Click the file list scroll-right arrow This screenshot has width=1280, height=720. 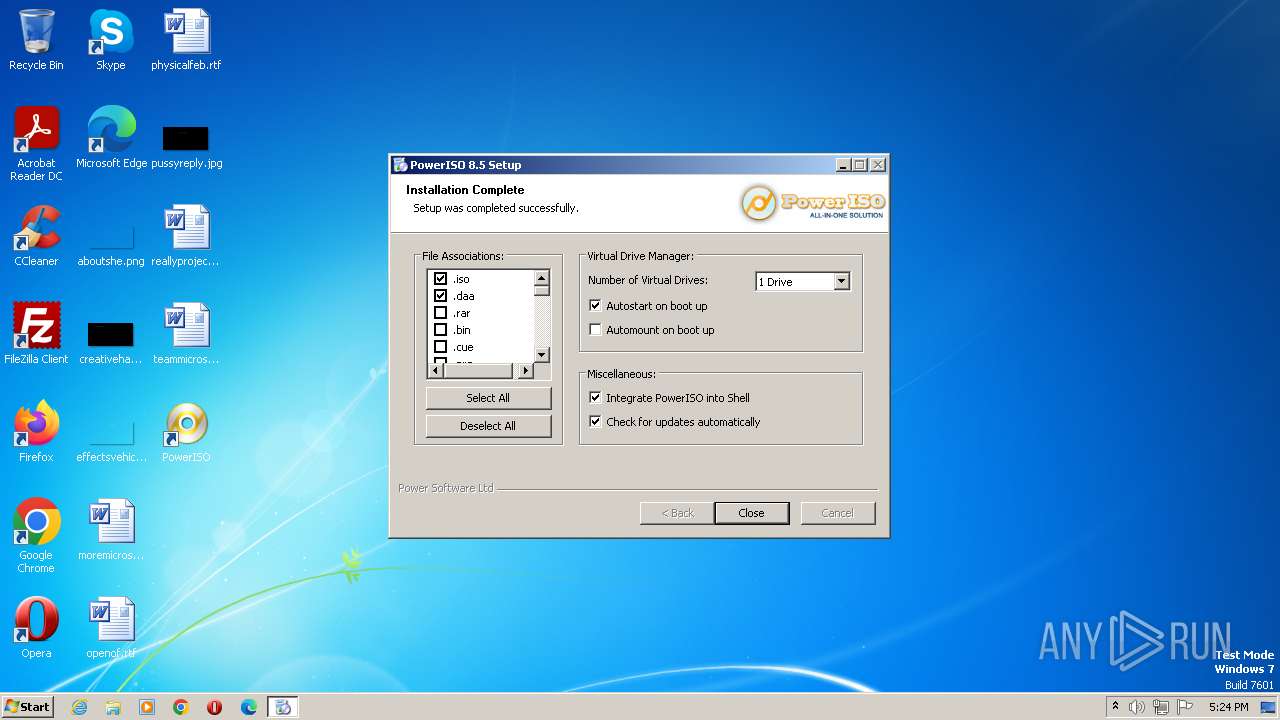click(x=525, y=371)
